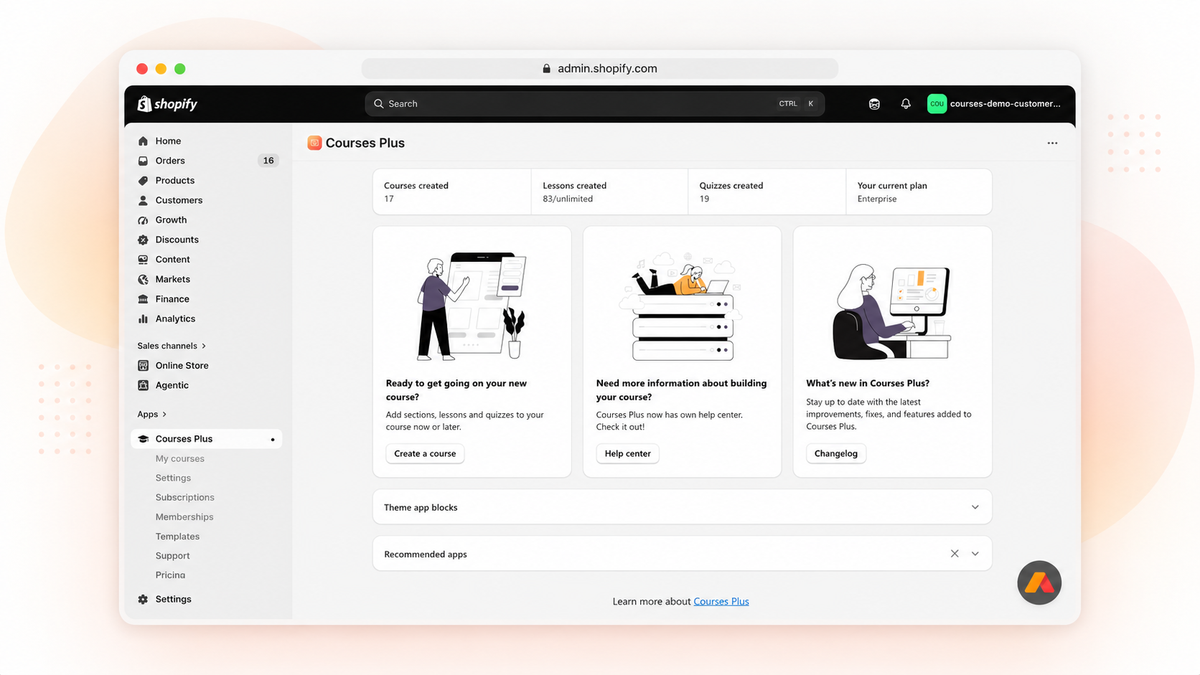Click the Products tag icon
Viewport: 1200px width, 675px height.
[143, 181]
